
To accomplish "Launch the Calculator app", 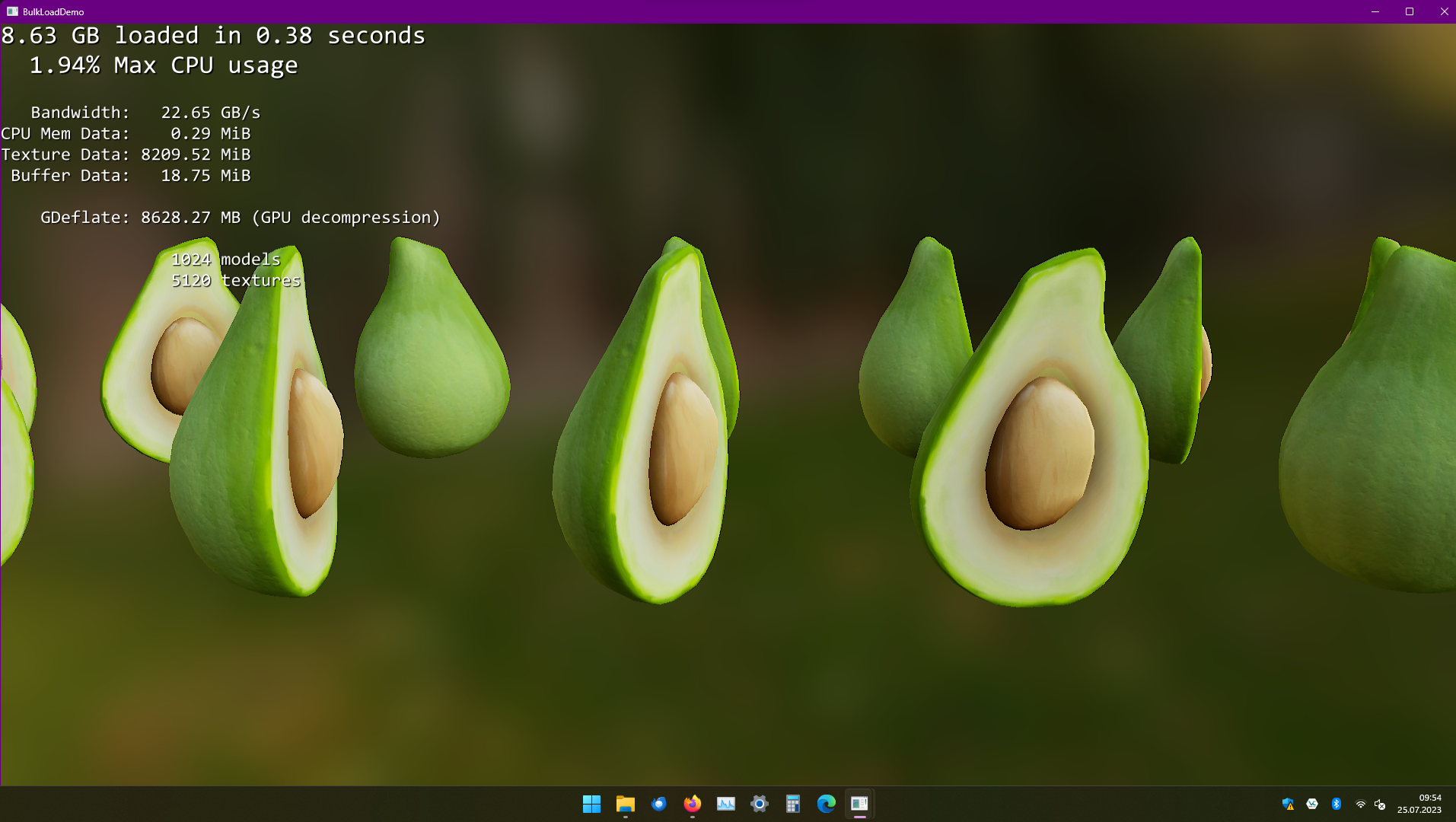I will click(x=792, y=804).
